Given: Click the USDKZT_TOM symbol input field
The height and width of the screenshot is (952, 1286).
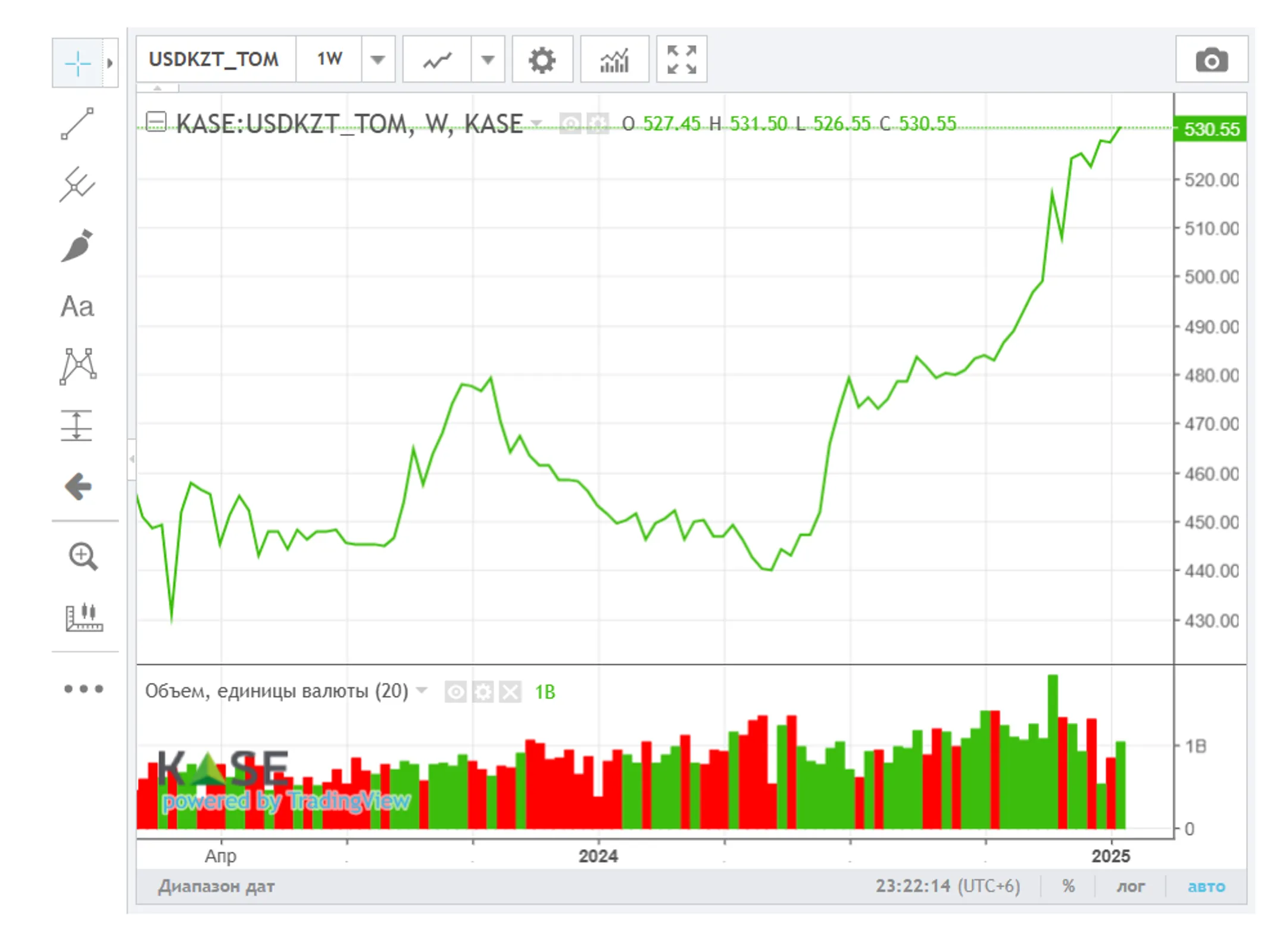Looking at the screenshot, I should [x=214, y=60].
